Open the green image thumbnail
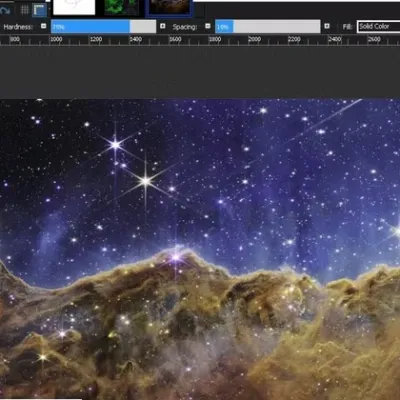Screen dimensions: 400x400 coord(121,7)
